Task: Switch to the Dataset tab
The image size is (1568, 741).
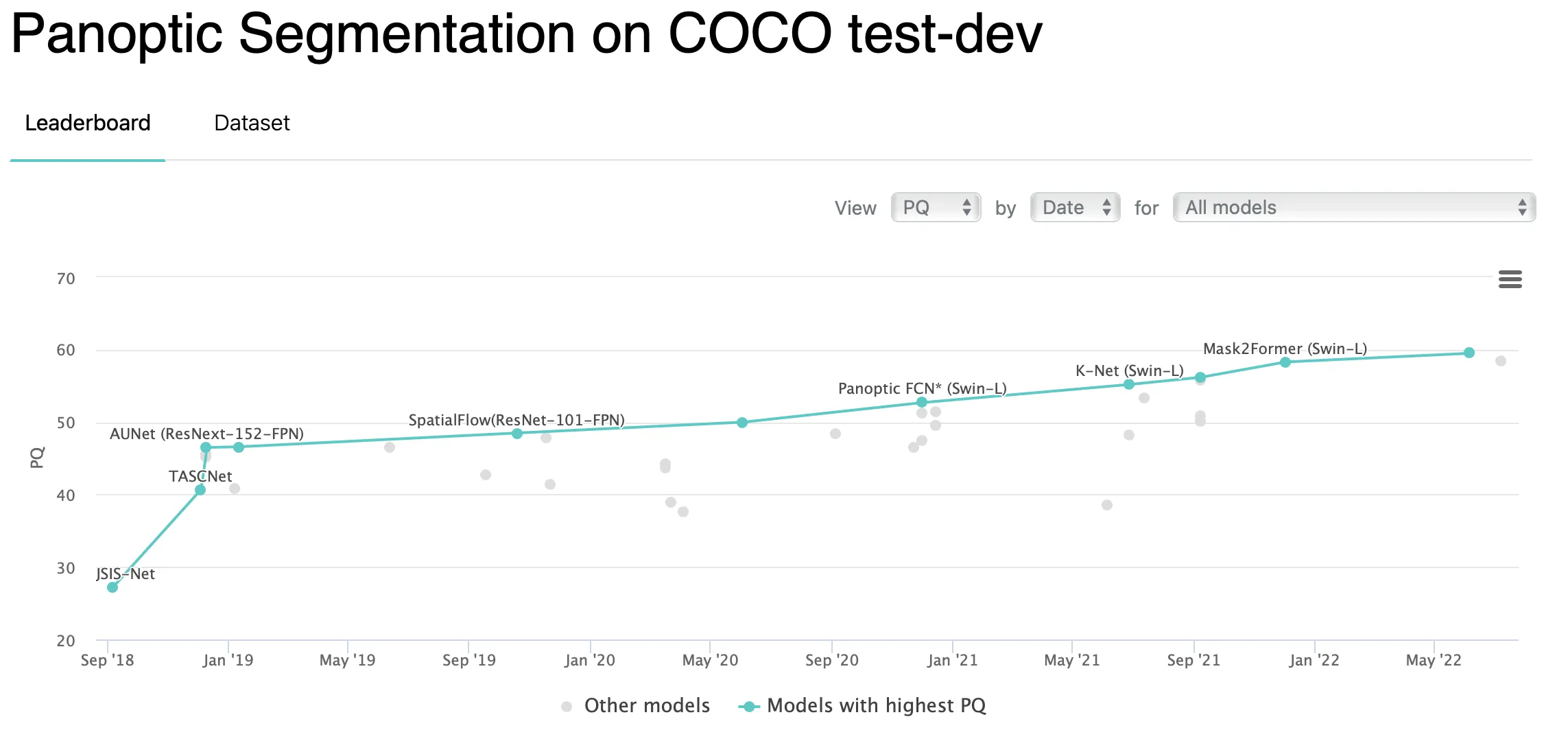Action: (252, 123)
